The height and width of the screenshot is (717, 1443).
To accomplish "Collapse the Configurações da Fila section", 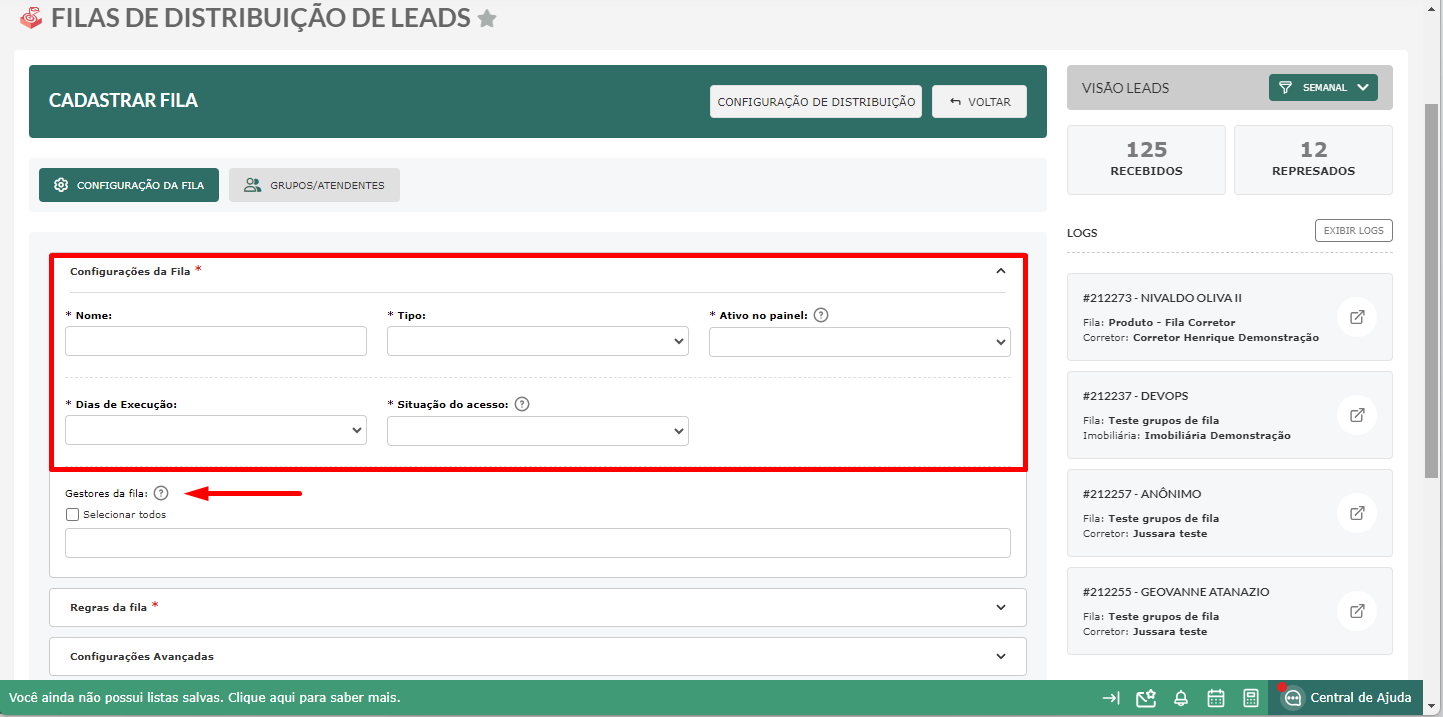I will tap(1000, 270).
